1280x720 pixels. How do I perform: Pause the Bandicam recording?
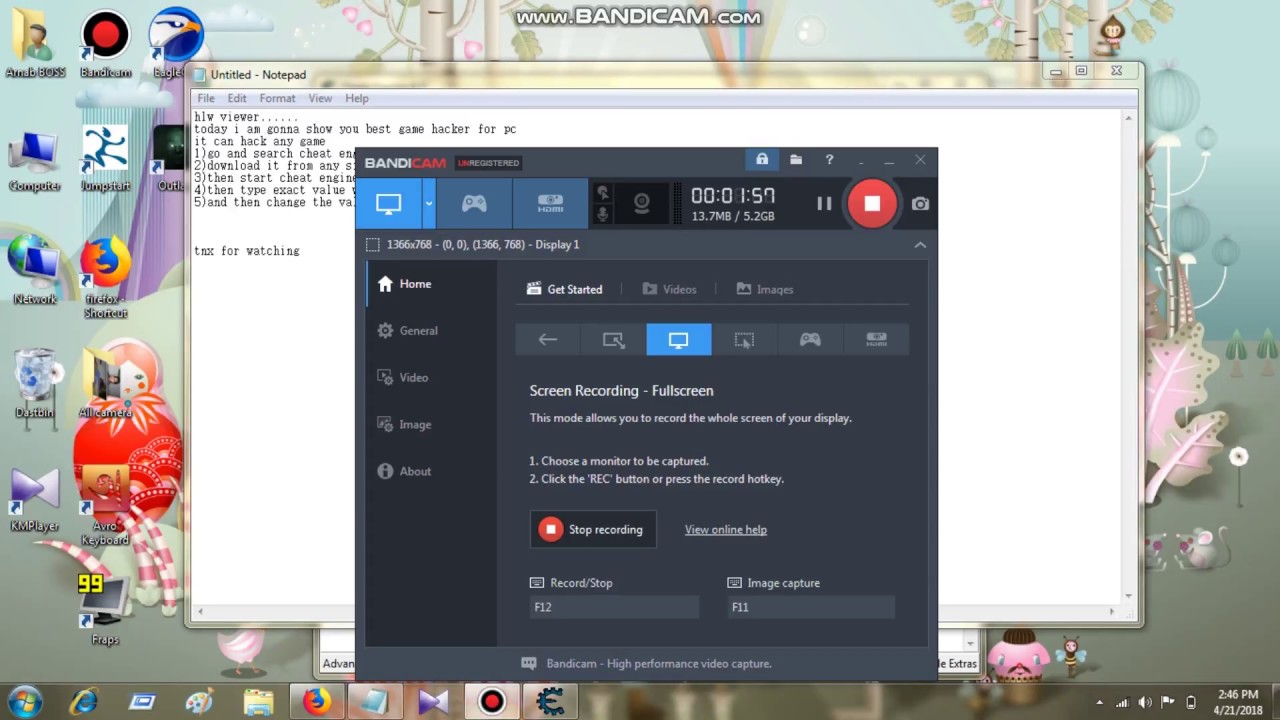(x=824, y=204)
